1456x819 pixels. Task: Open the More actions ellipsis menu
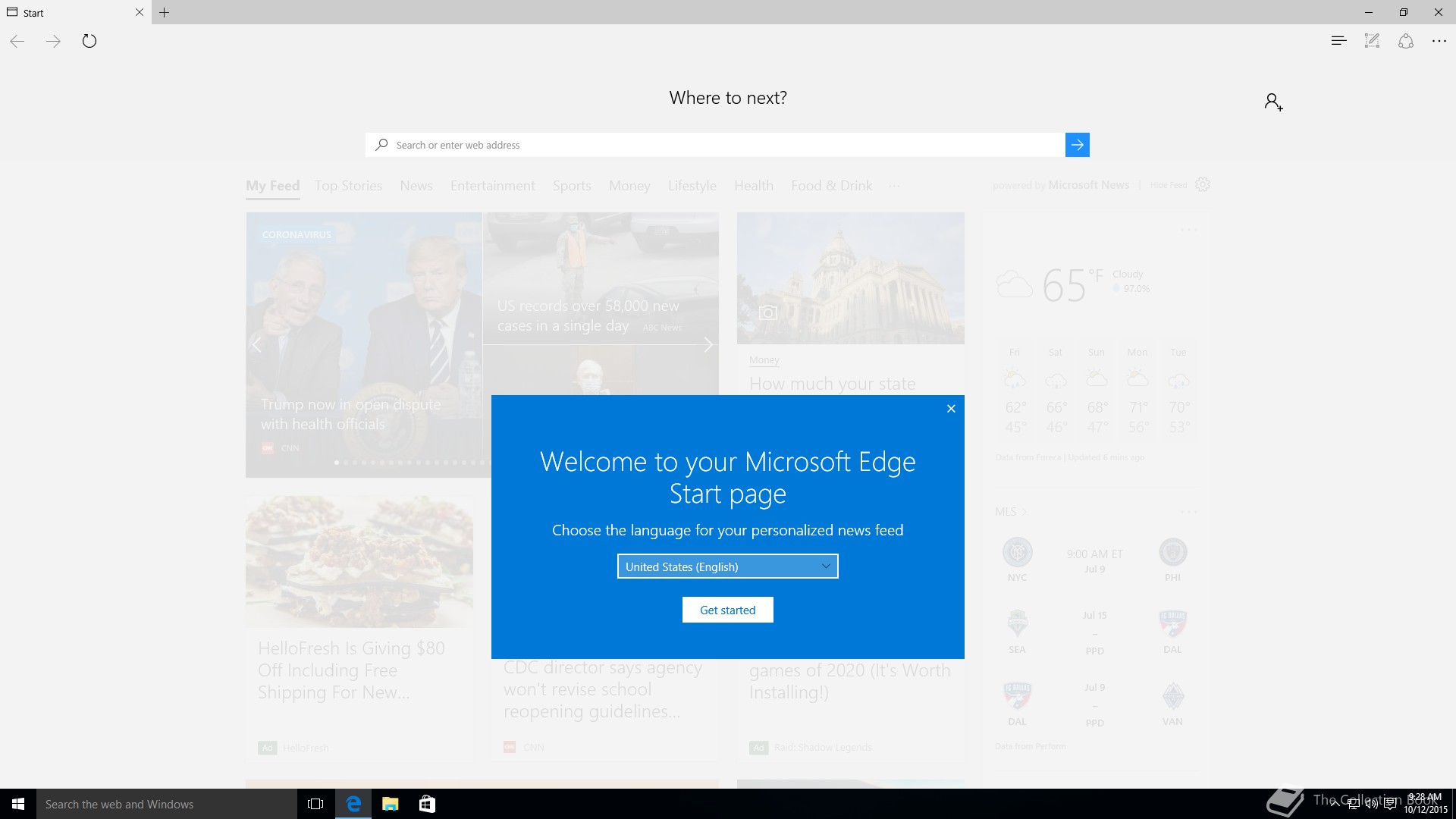click(1439, 41)
